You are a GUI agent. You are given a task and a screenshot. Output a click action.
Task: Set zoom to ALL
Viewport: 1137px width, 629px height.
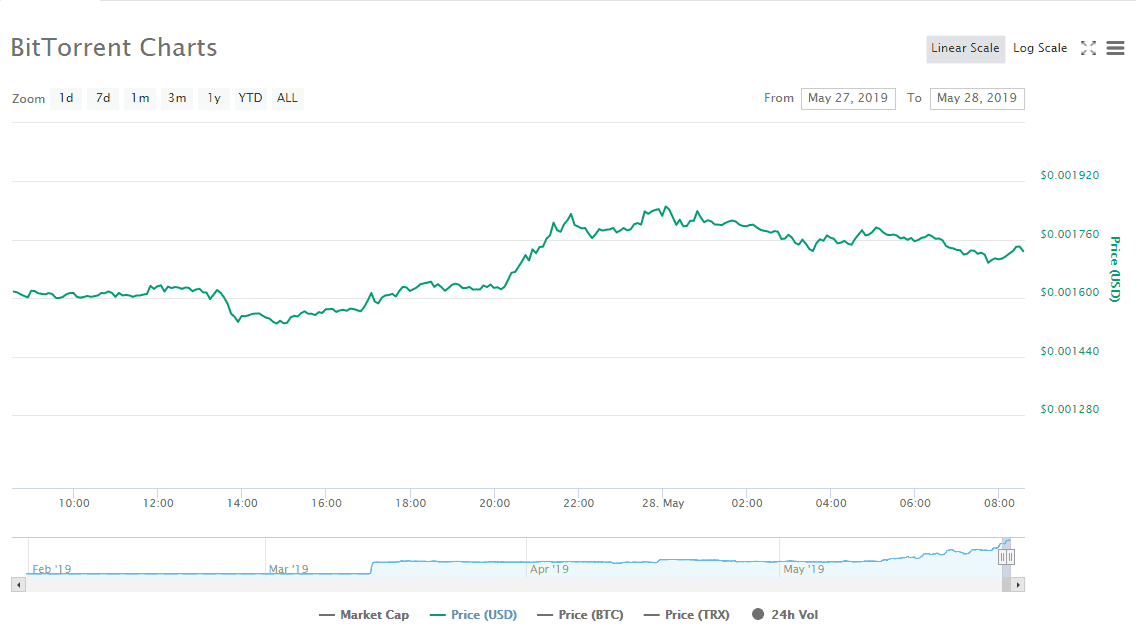[287, 98]
